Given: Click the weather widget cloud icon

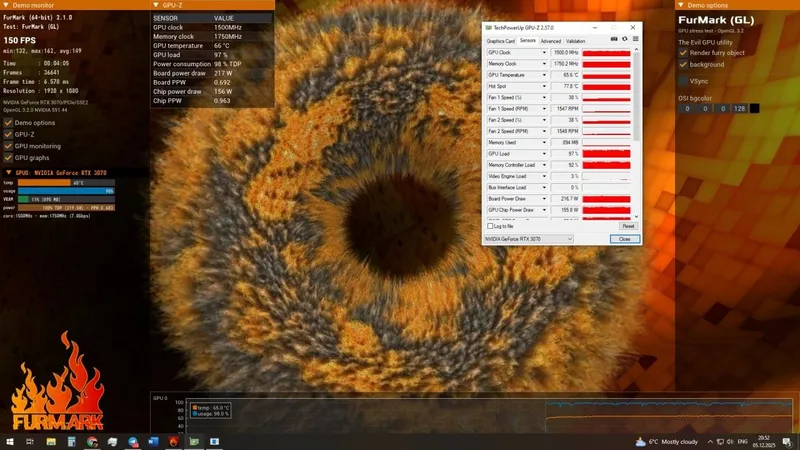Looking at the screenshot, I should coord(640,441).
